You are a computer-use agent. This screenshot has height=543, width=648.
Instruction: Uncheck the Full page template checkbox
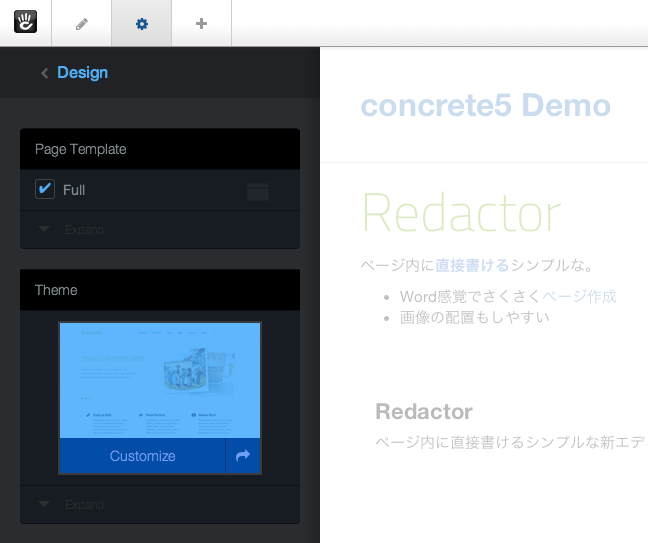coord(45,189)
